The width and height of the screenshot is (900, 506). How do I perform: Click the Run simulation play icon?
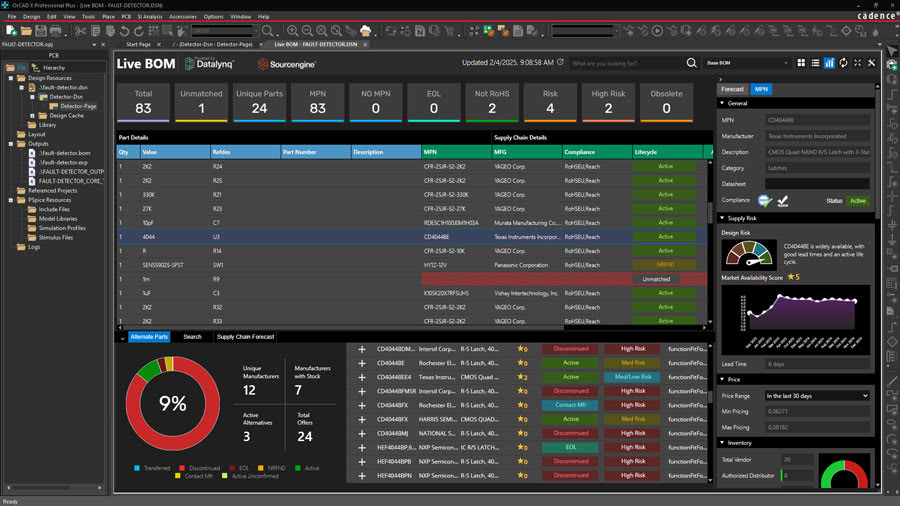(658, 30)
